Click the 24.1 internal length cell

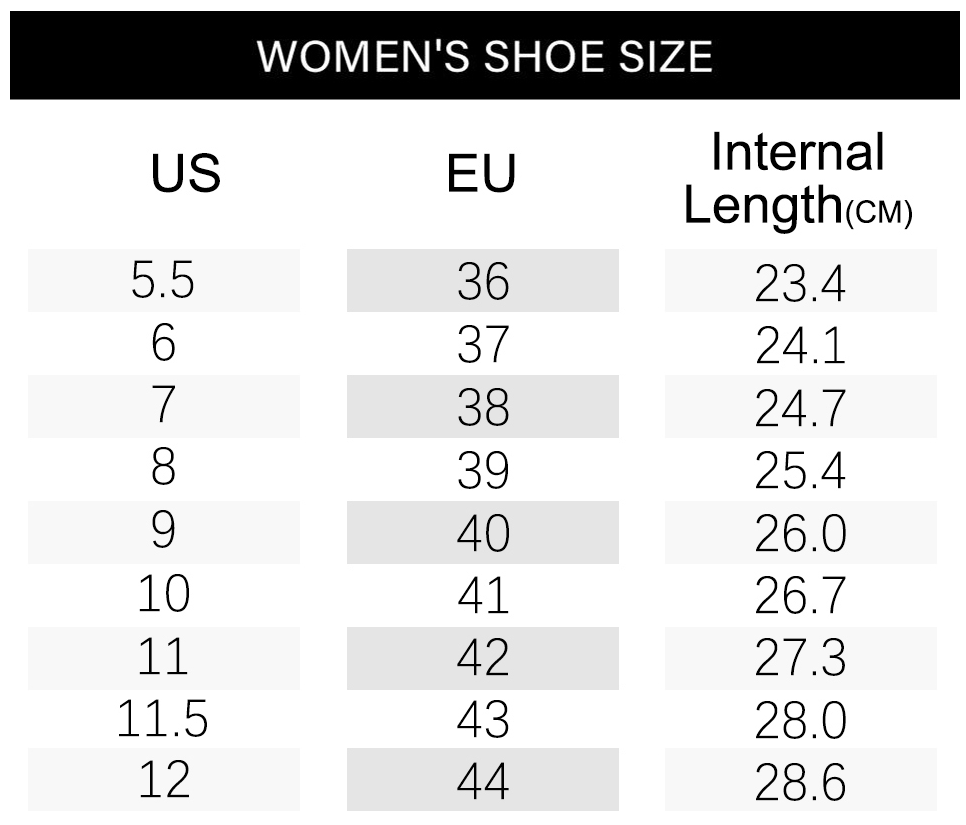(800, 346)
